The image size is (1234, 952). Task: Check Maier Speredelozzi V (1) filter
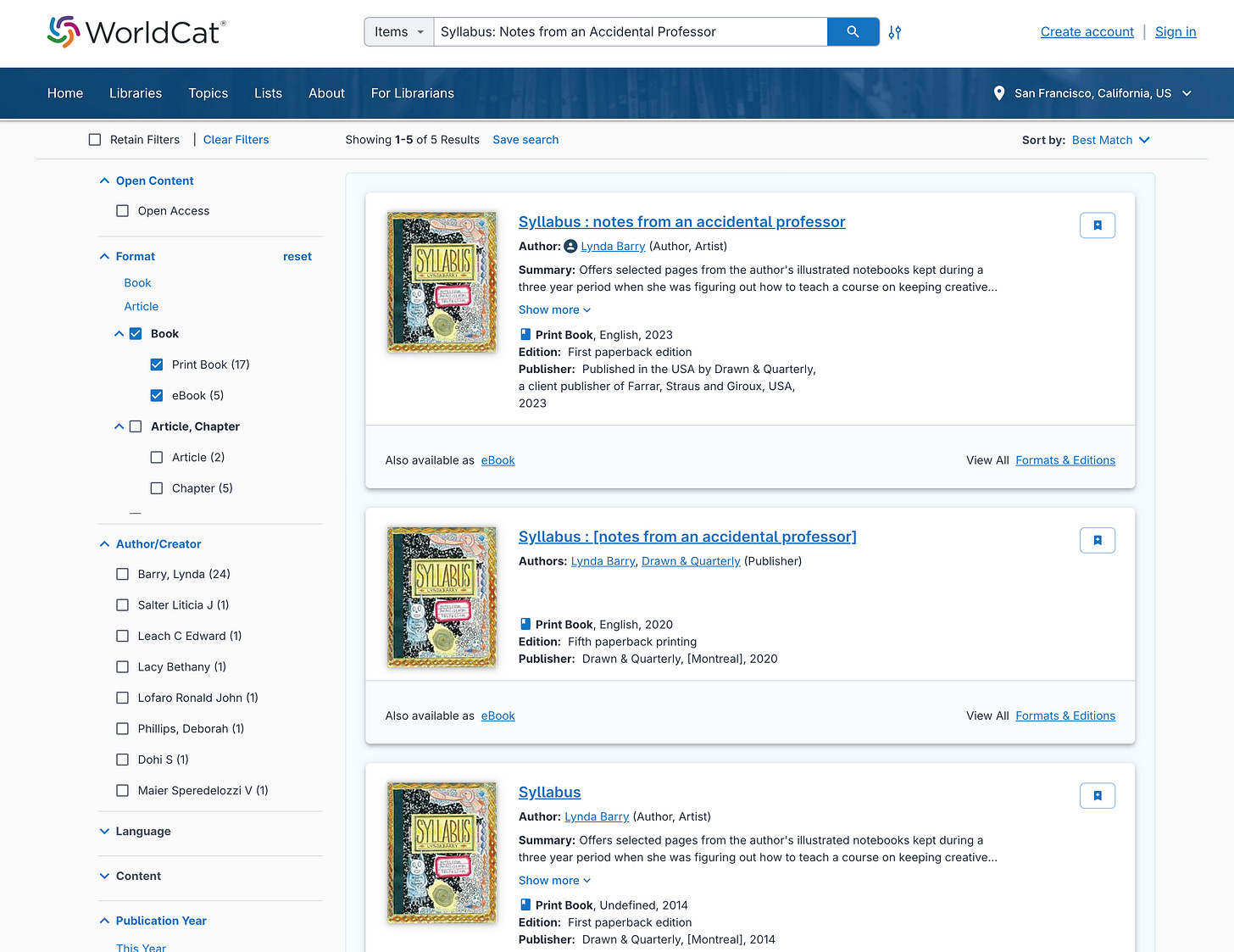pyautogui.click(x=122, y=791)
